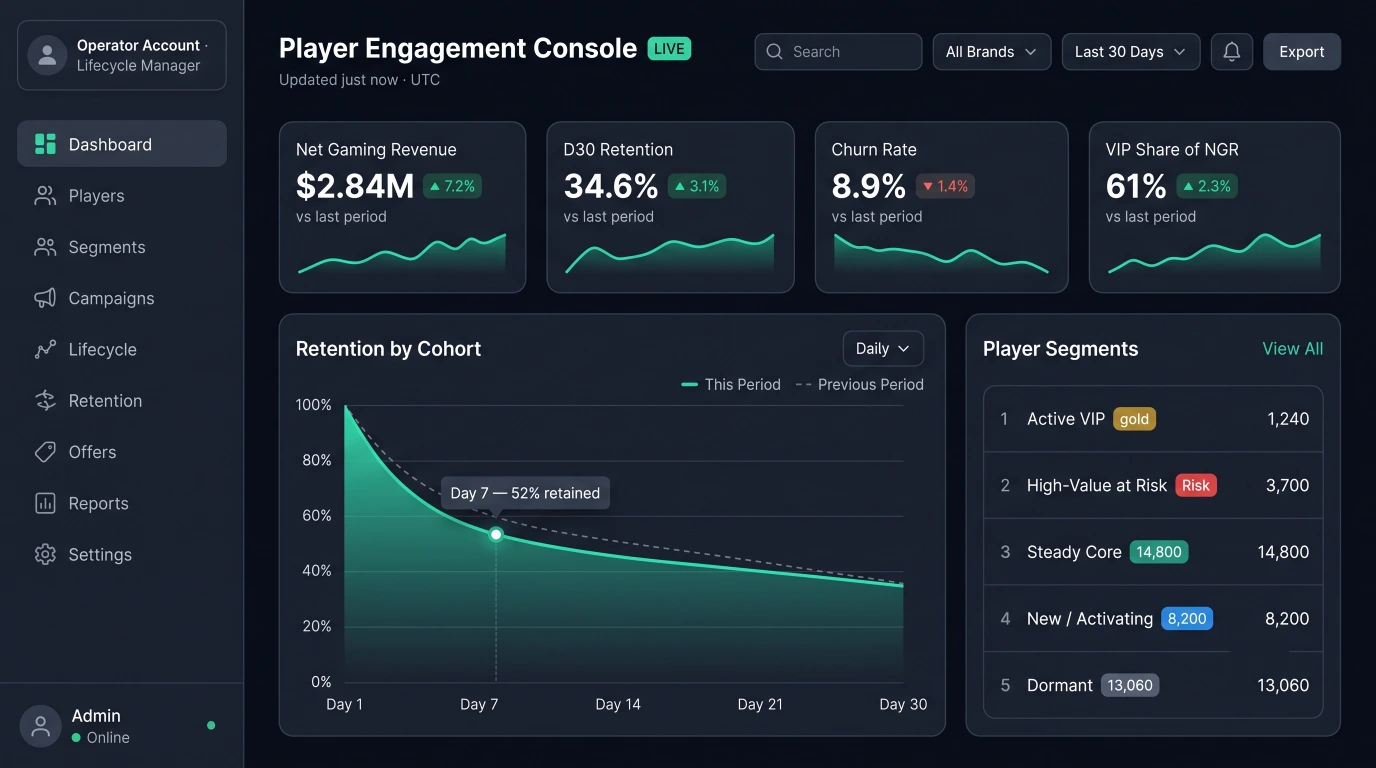Viewport: 1376px width, 768px height.
Task: Click the gray 13,060 tag on Dormant
Action: point(1130,685)
